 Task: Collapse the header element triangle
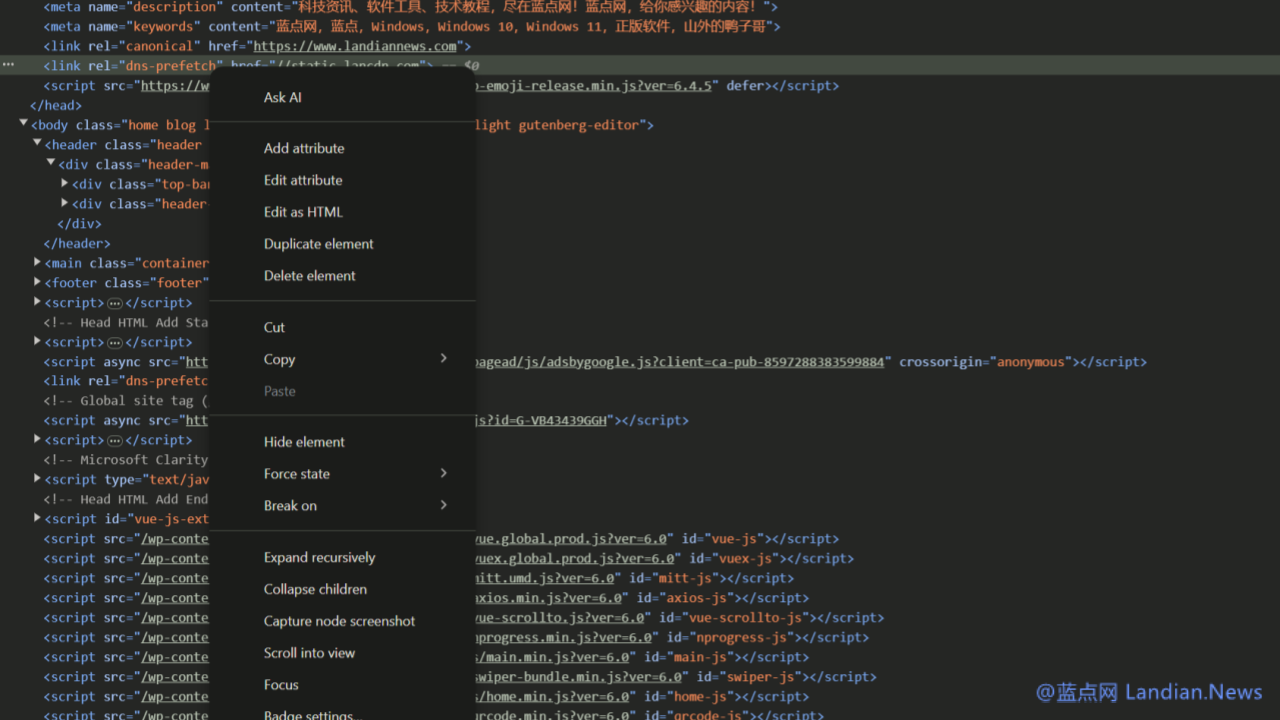[x=37, y=144]
